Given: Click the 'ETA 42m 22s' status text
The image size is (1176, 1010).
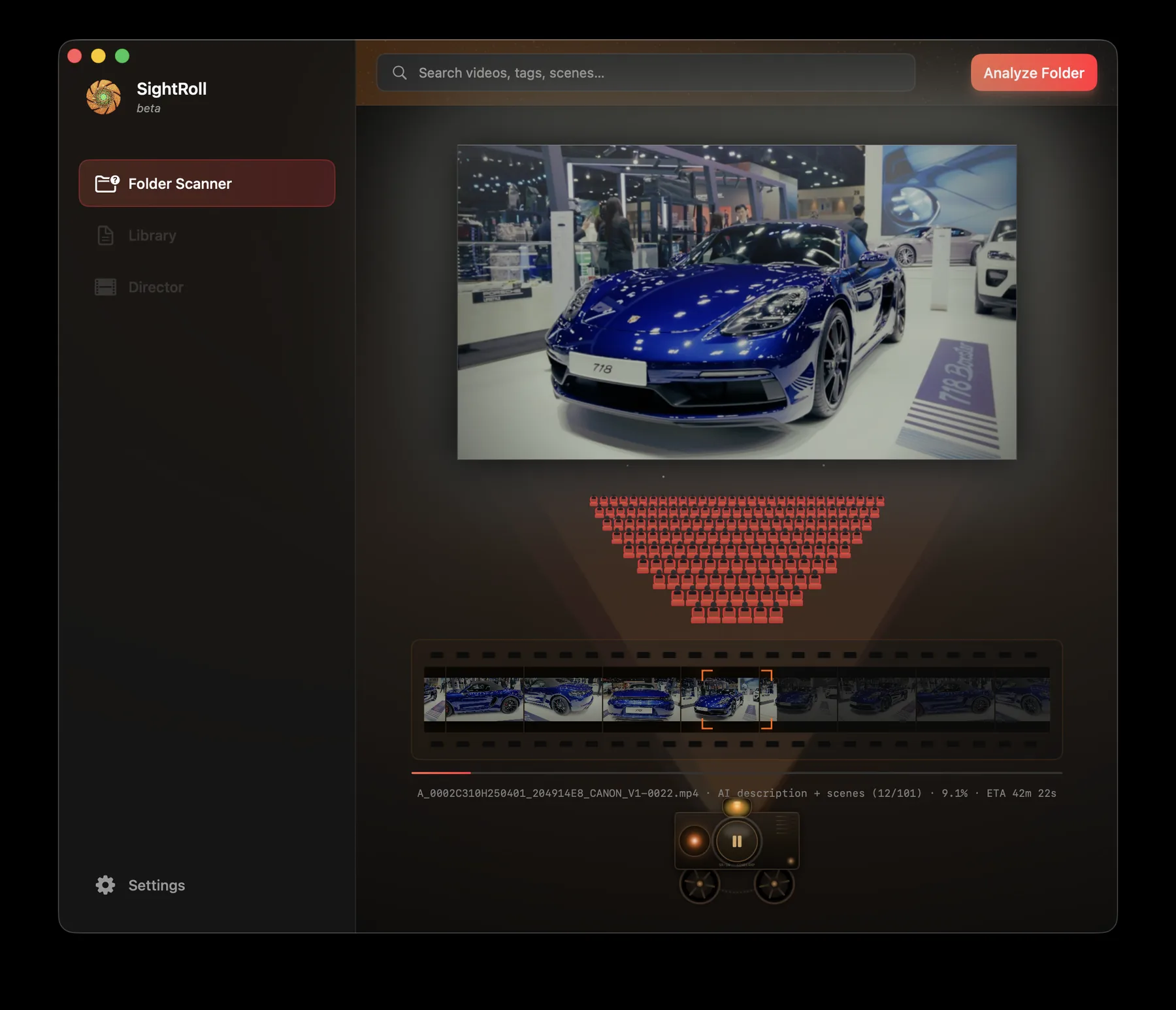Looking at the screenshot, I should click(1021, 793).
